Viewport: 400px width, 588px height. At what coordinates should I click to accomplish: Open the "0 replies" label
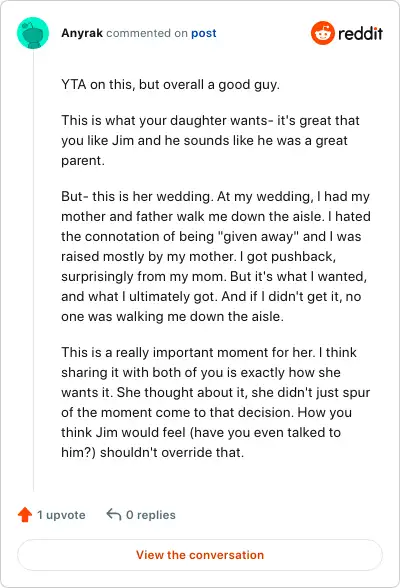click(151, 515)
